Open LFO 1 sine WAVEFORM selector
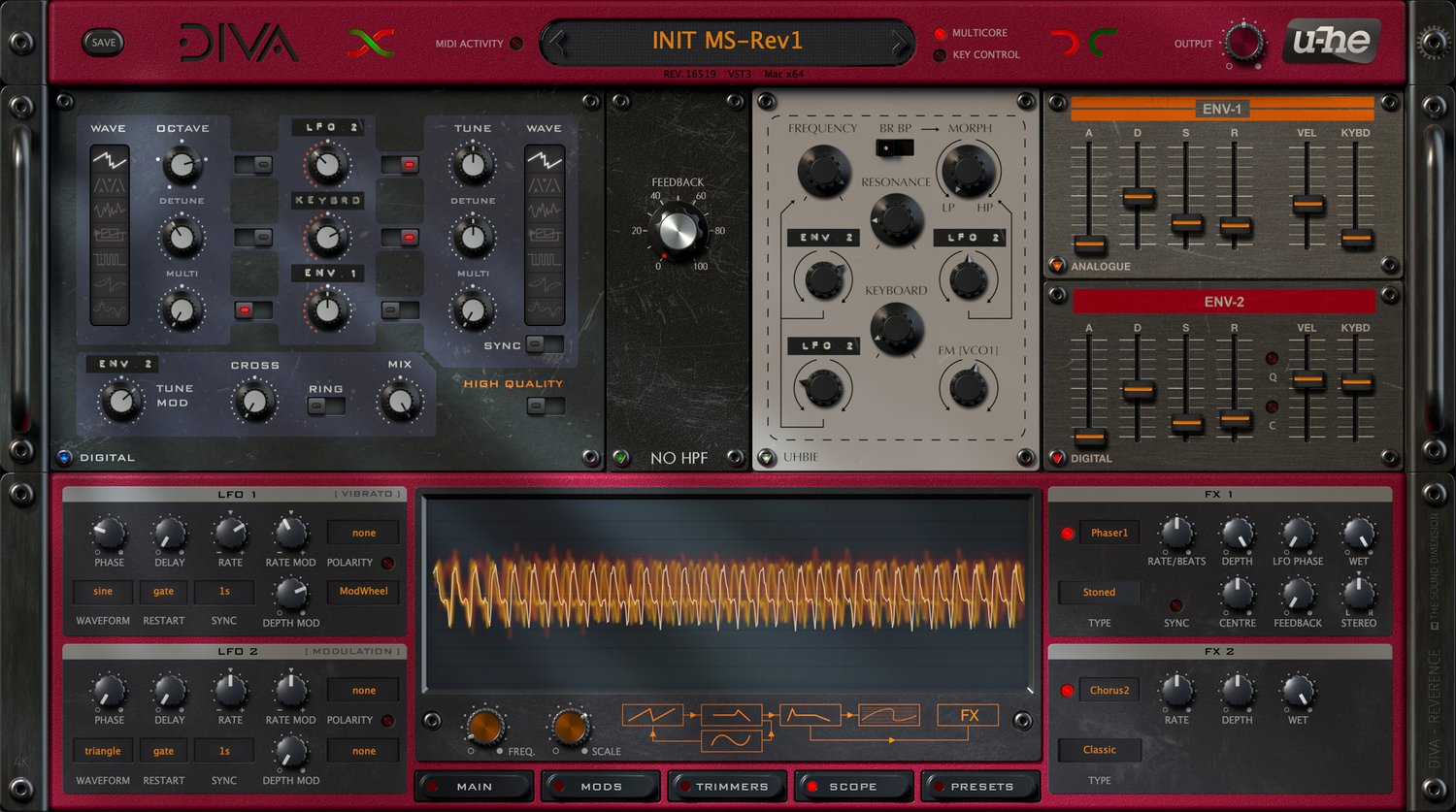This screenshot has height=812, width=1456. (103, 591)
